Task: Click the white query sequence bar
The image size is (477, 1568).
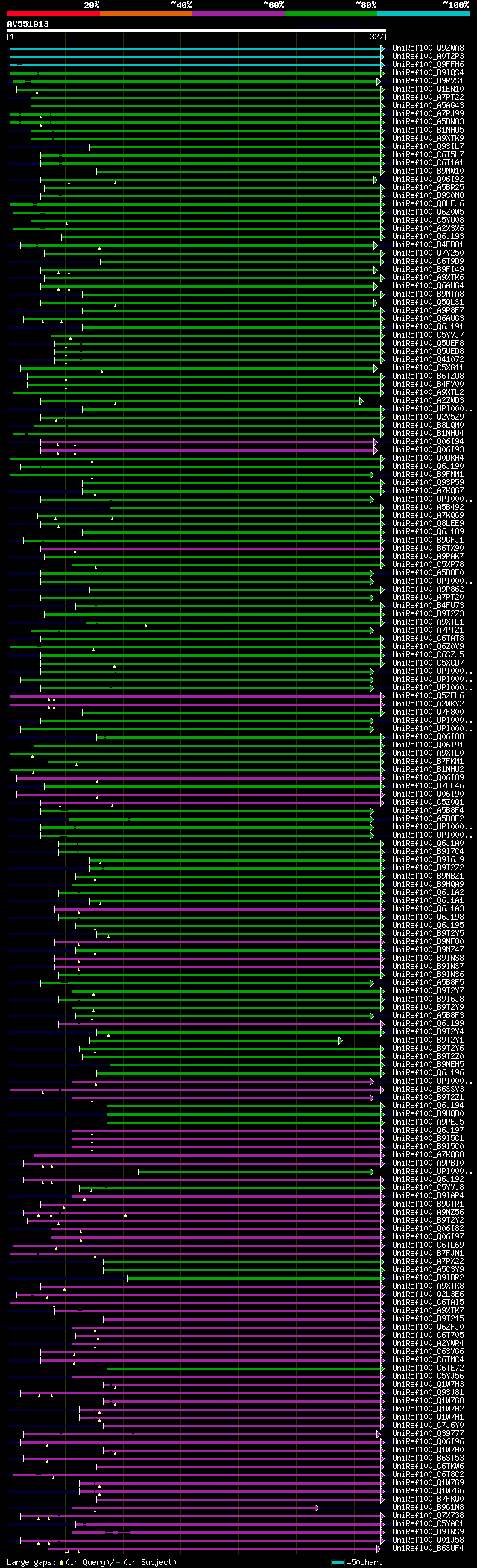Action: (x=197, y=31)
